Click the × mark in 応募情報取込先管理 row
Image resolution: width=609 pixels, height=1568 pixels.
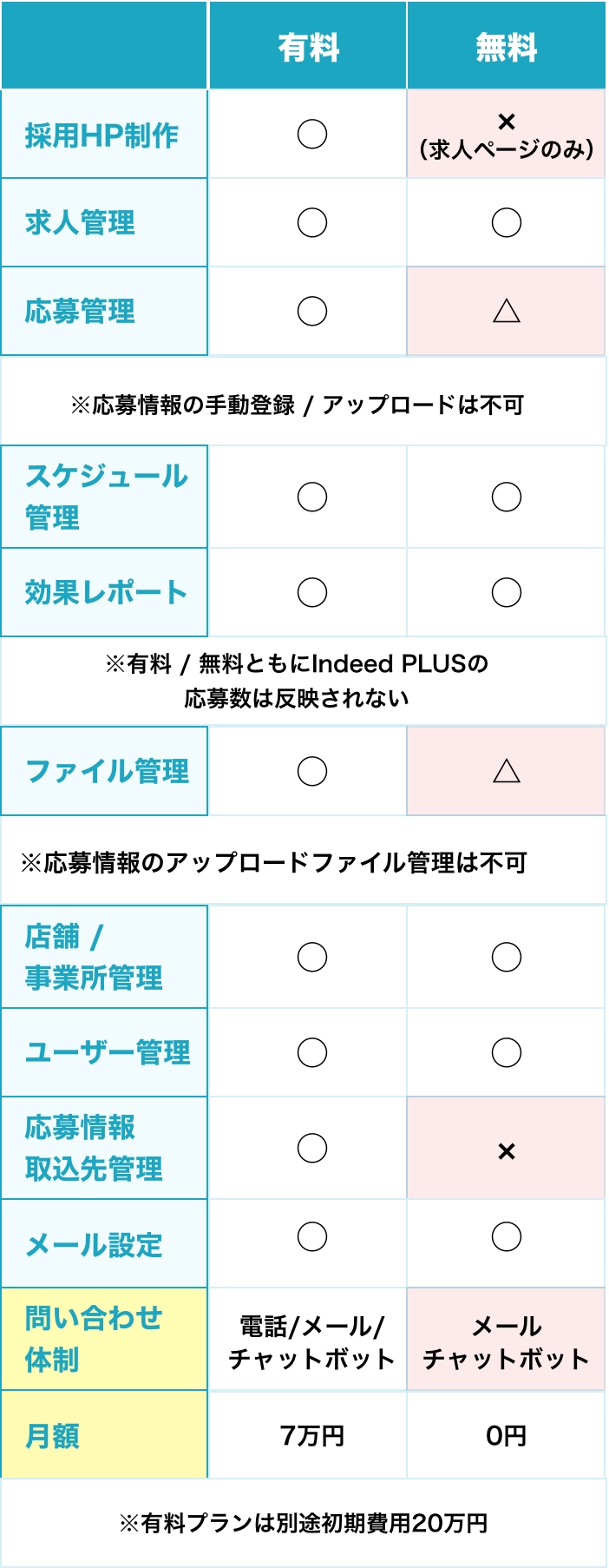[x=507, y=1151]
